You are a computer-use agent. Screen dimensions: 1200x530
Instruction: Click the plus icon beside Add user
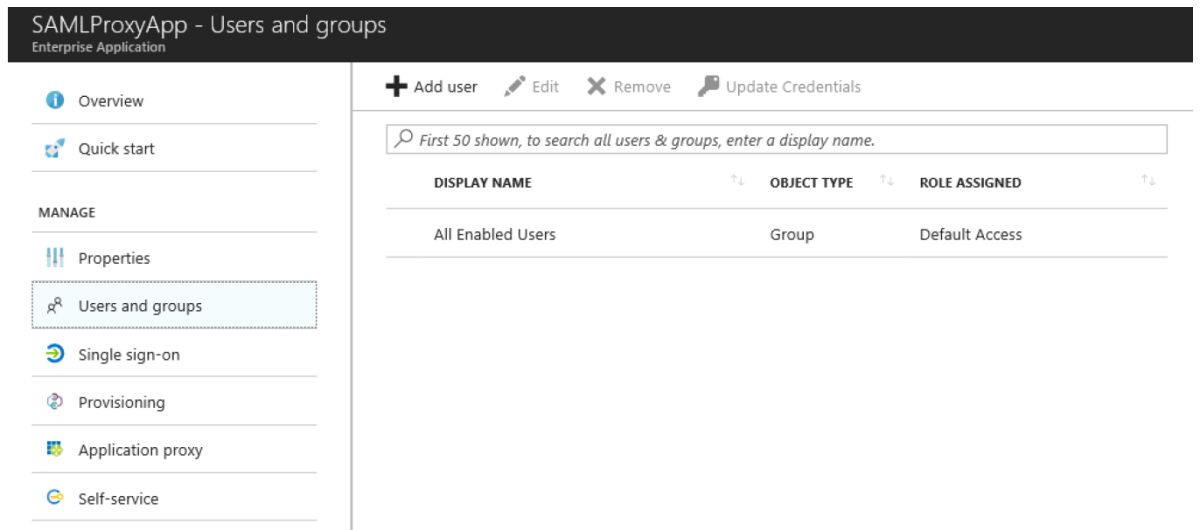click(x=397, y=87)
